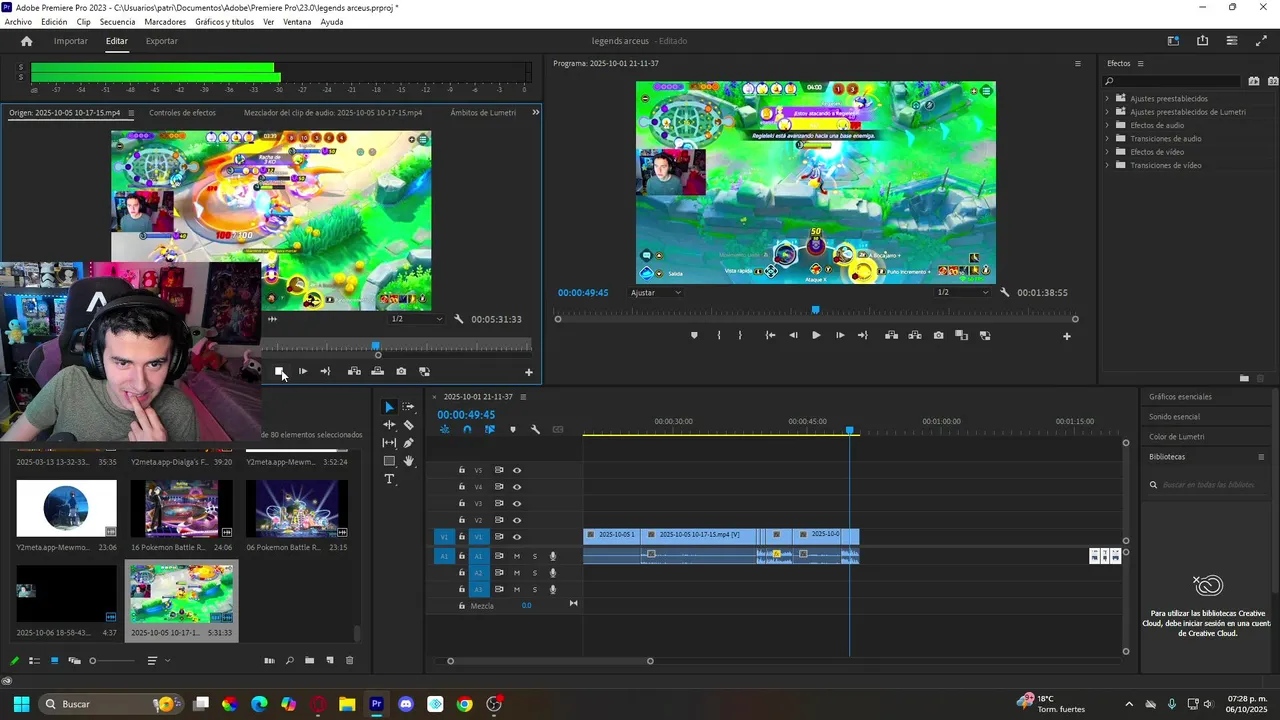Click Export Frame camera in Program monitor
1280x720 pixels.
[x=938, y=336]
